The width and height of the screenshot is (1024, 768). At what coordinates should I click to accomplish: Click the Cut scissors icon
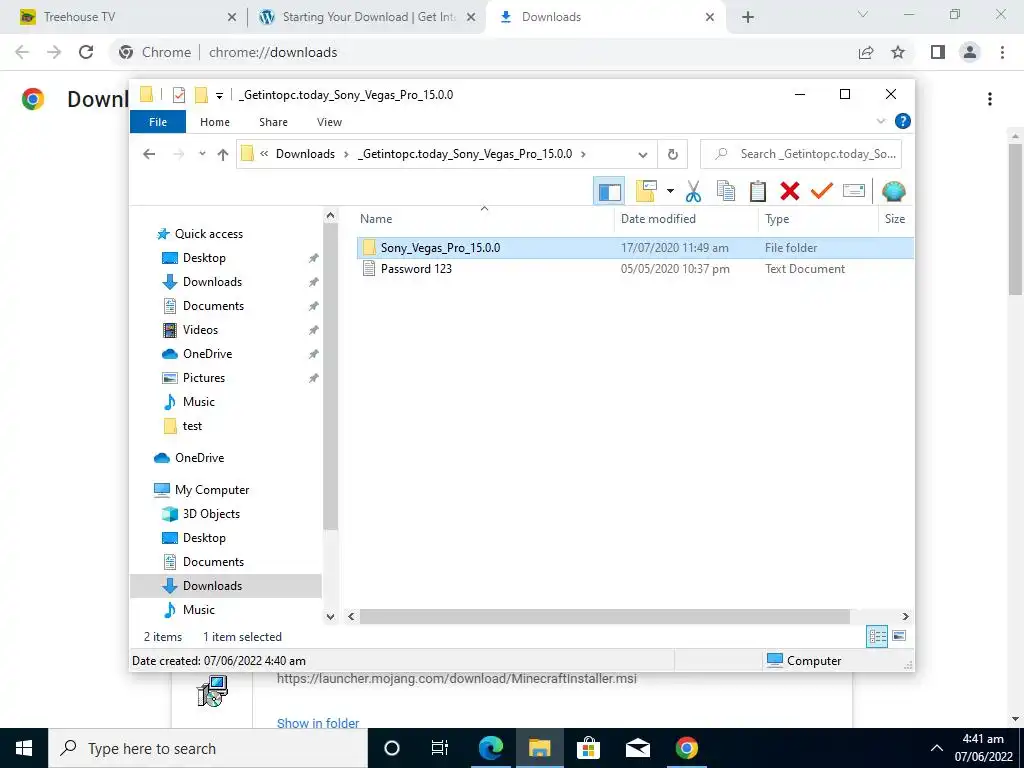pyautogui.click(x=693, y=191)
